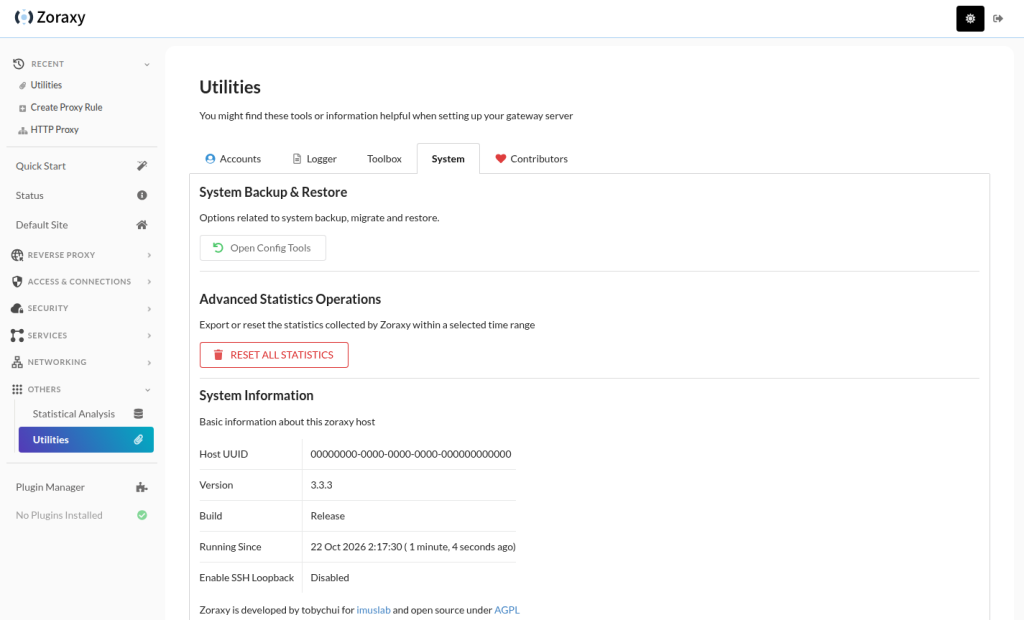Click the cloud icon beside Security

coord(17,308)
